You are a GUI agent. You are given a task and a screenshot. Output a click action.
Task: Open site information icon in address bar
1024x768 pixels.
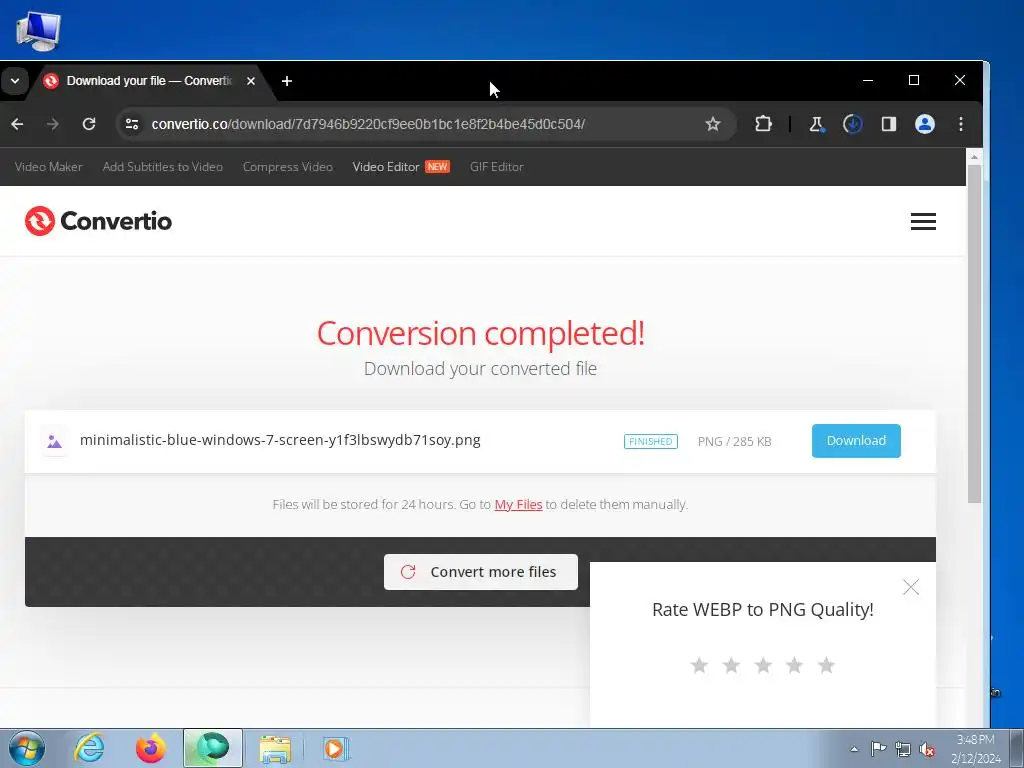[x=132, y=124]
